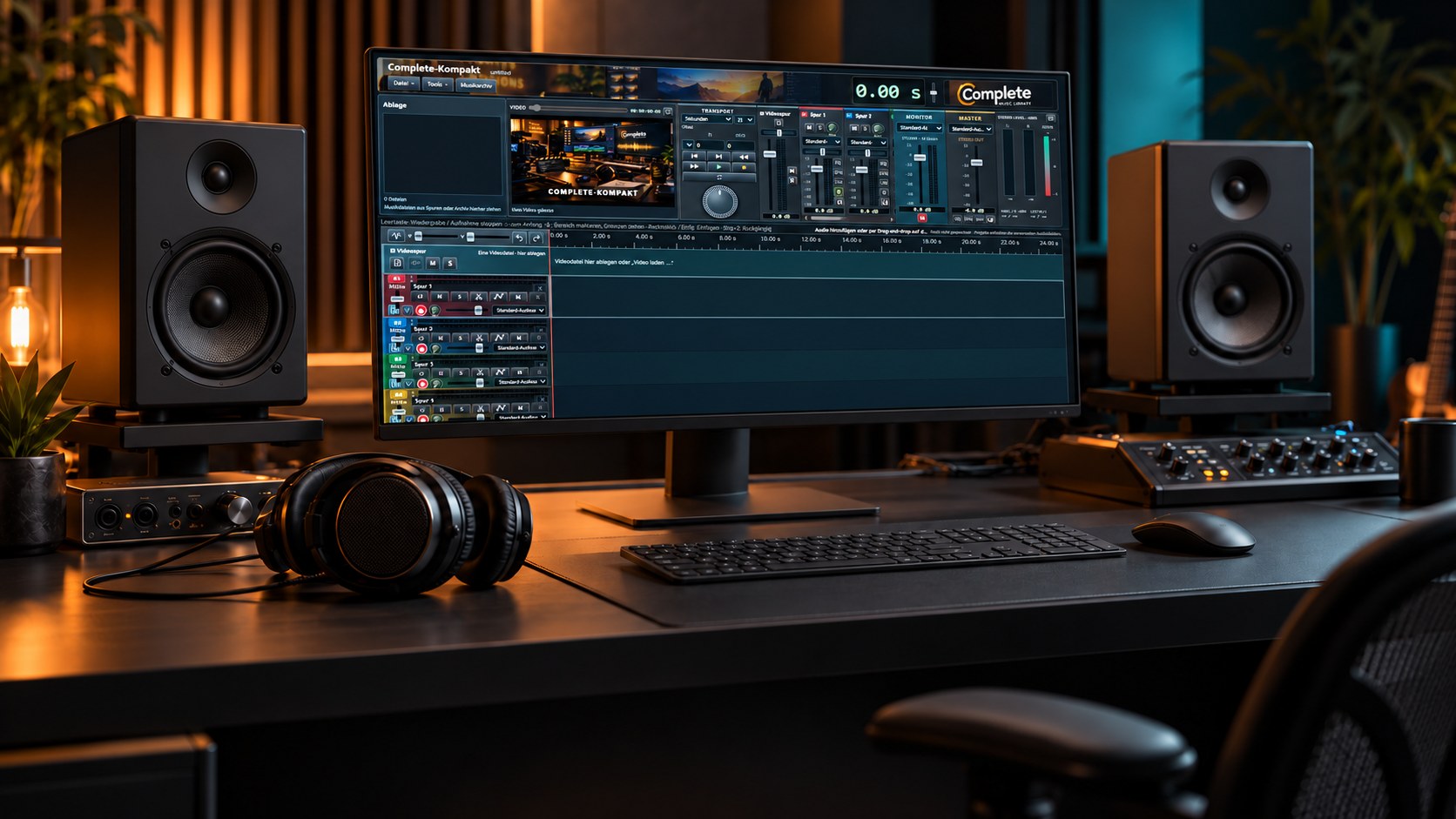Click the waveform view icon above the tracks

396,236
